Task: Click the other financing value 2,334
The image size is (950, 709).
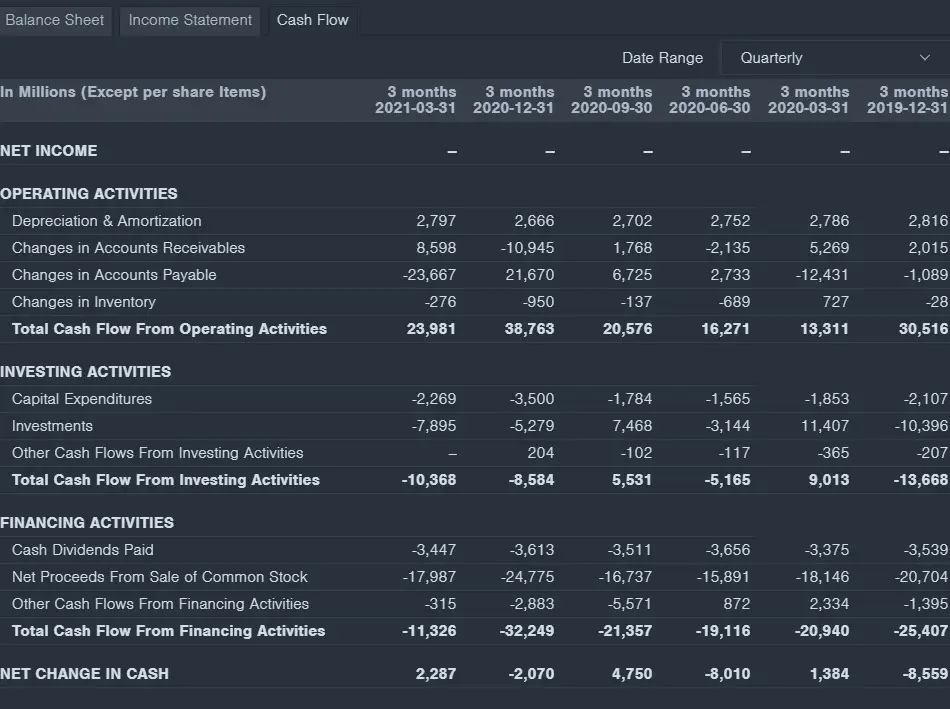Action: click(829, 604)
